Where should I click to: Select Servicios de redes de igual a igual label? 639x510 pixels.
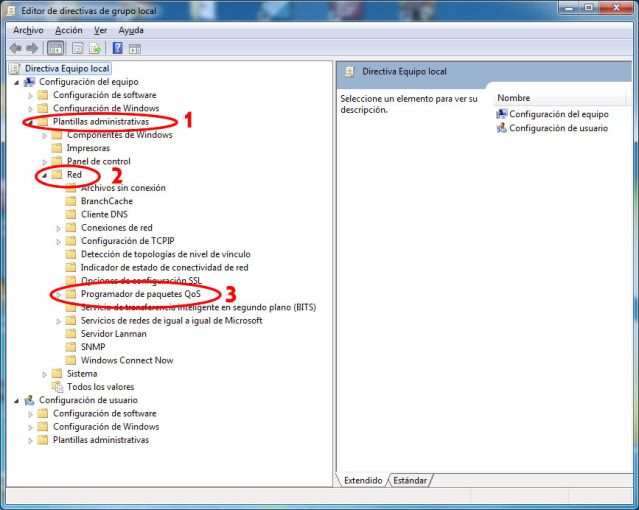coord(171,320)
